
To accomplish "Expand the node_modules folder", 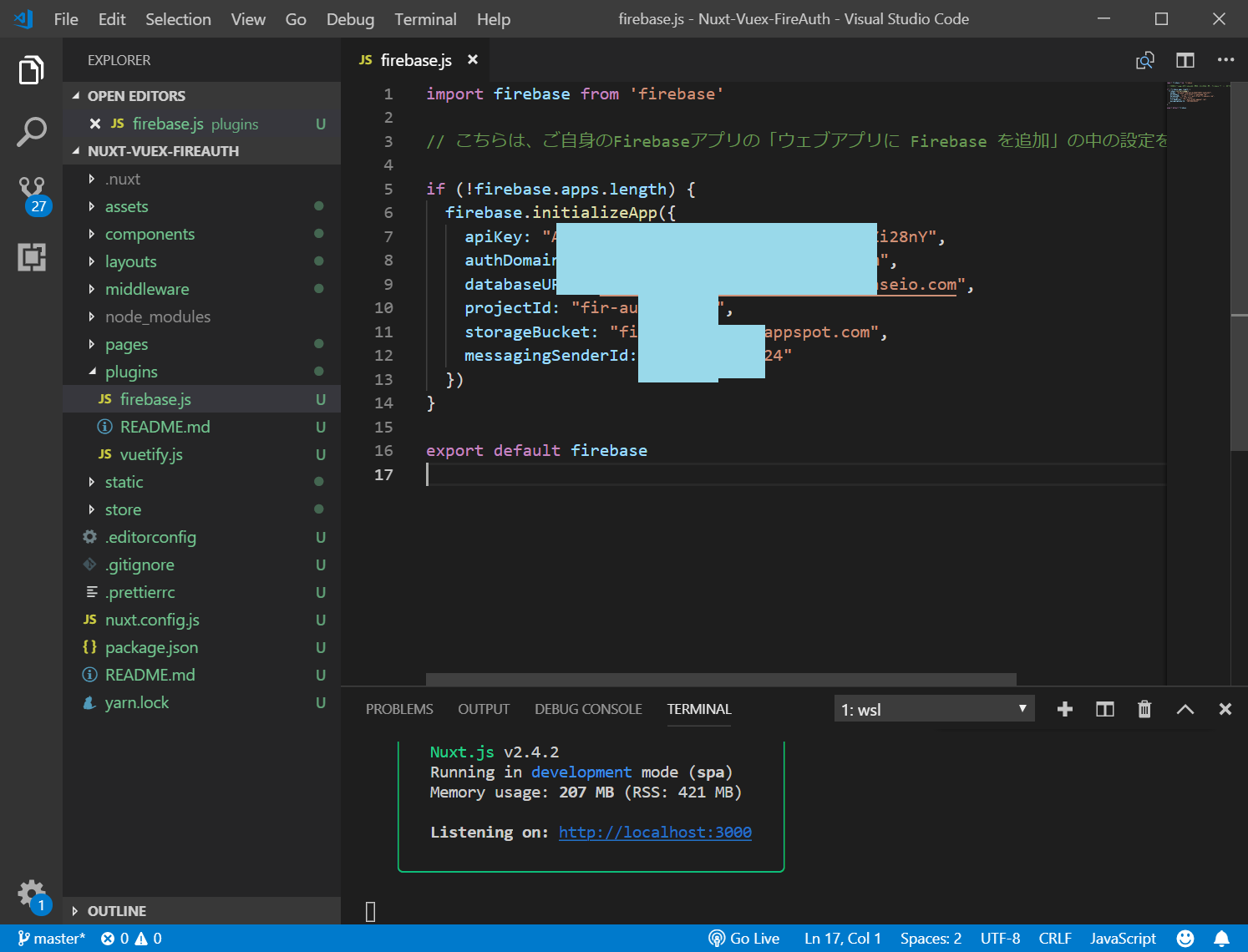I will coord(201,316).
